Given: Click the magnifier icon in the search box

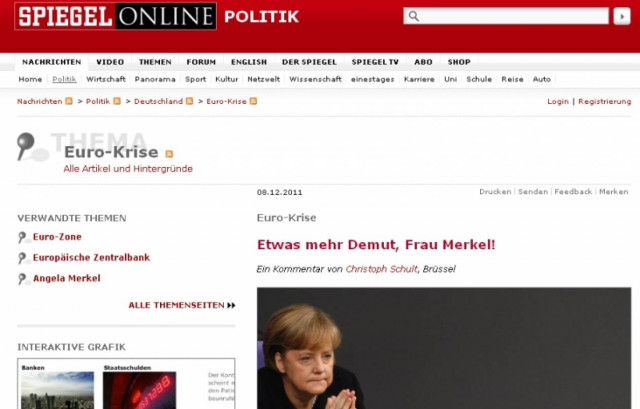Looking at the screenshot, I should pos(413,16).
